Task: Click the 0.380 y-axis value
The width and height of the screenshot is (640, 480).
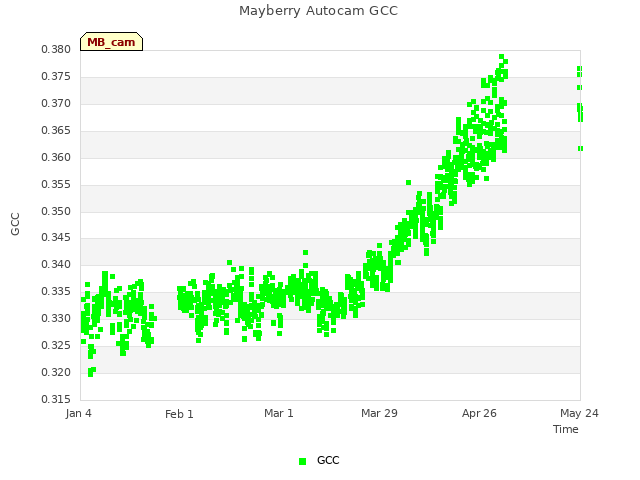Action: (56, 50)
